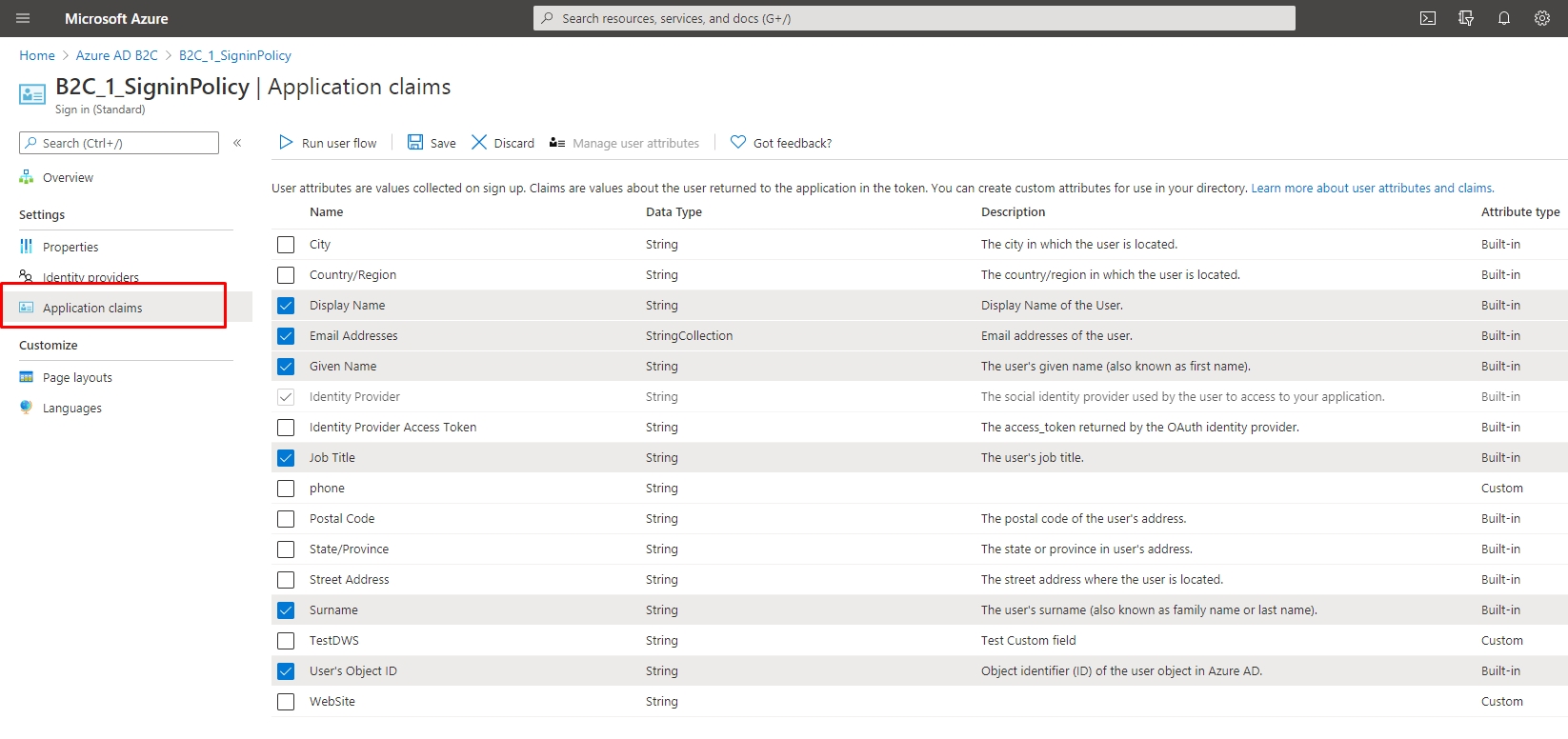Uncheck the Display Name claim
The height and width of the screenshot is (739, 1568).
click(286, 306)
